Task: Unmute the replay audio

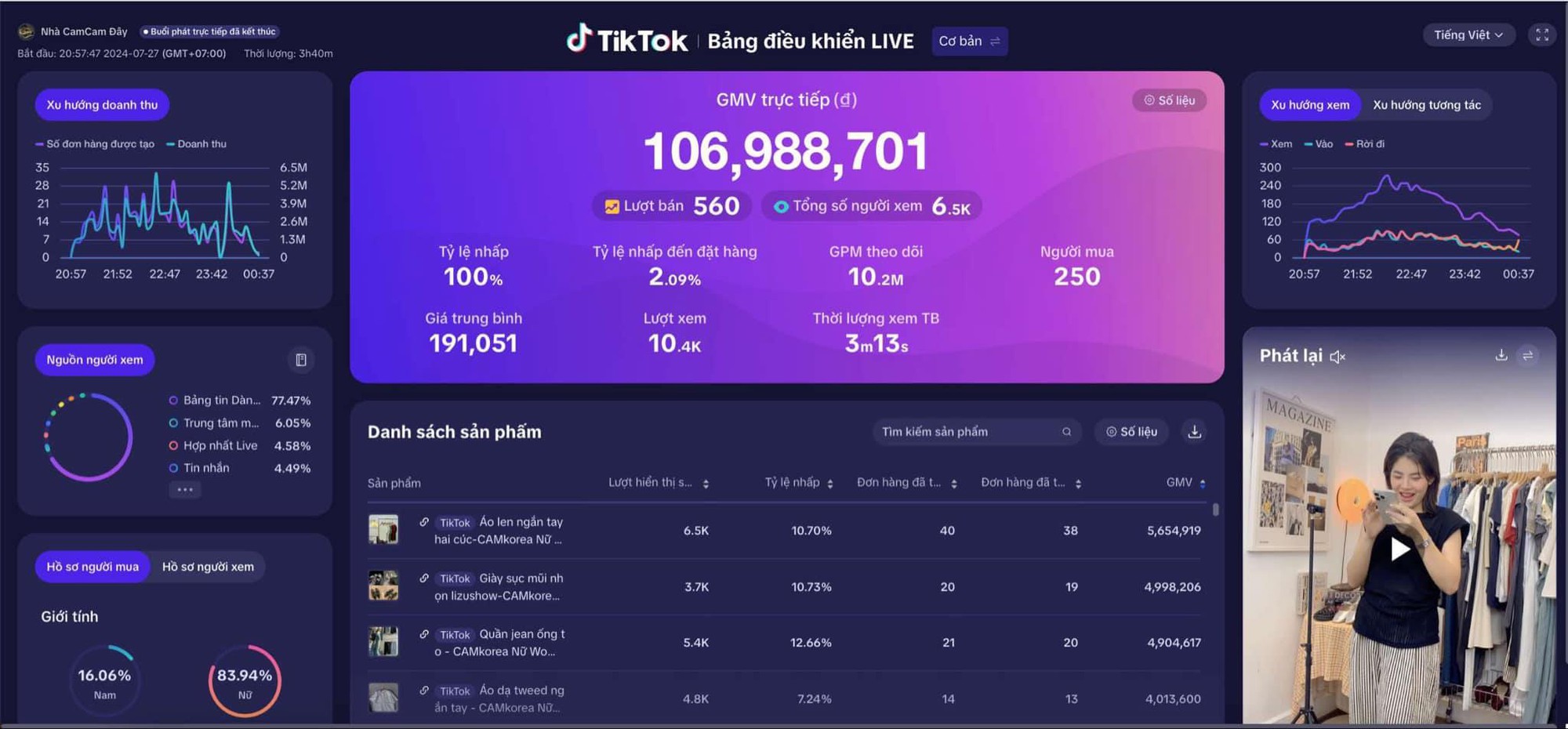Action: 1338,357
